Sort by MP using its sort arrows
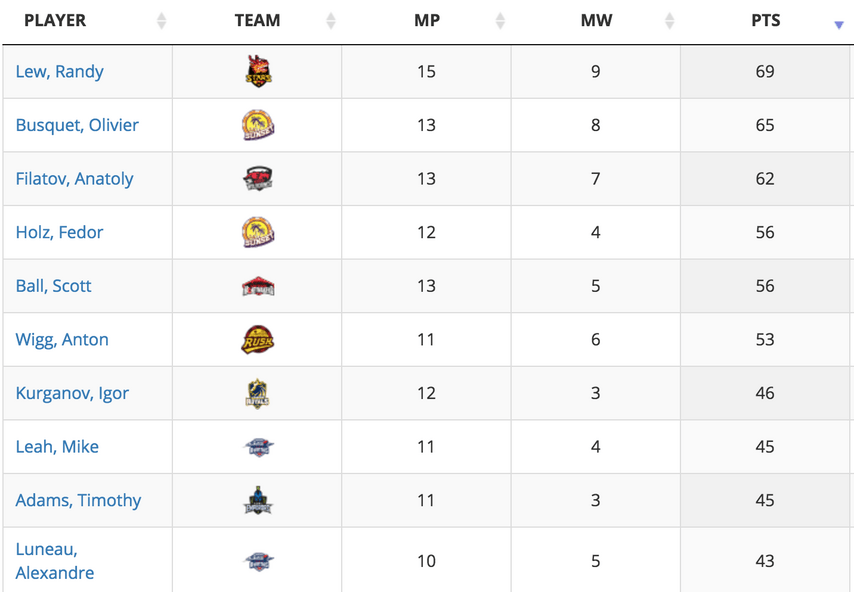The image size is (854, 592). point(500,21)
